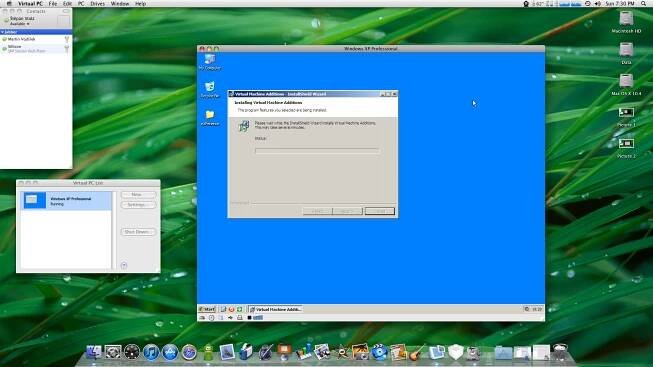Image resolution: width=653 pixels, height=367 pixels.
Task: Open the Drives menu
Action: tap(97, 4)
